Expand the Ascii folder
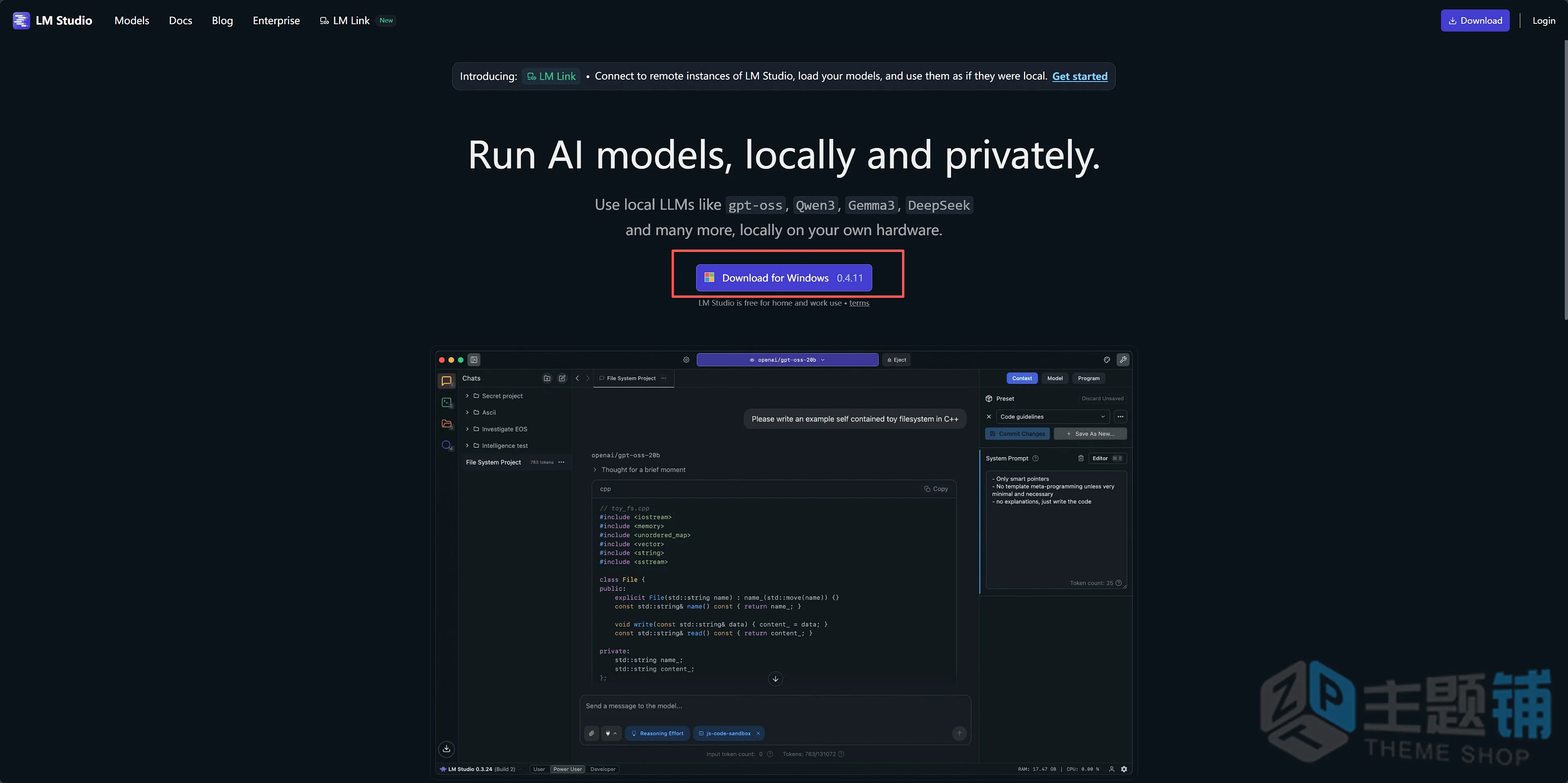The width and height of the screenshot is (1568, 783). point(467,412)
